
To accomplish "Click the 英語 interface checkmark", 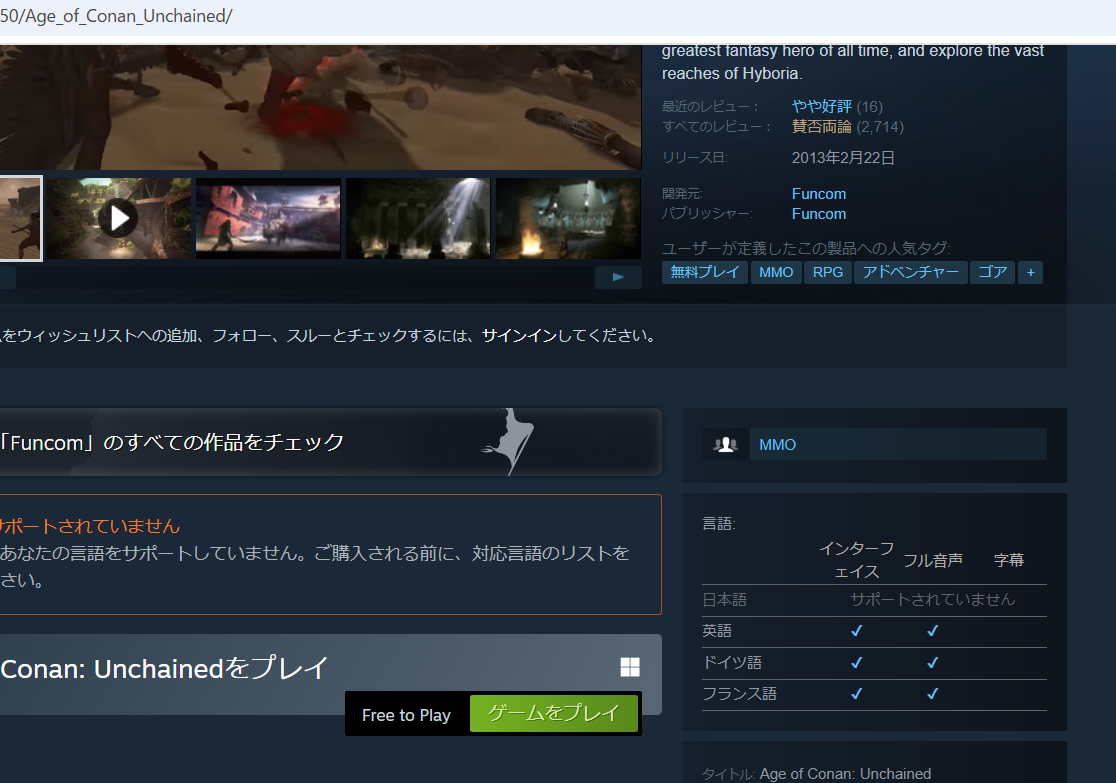I will point(856,631).
